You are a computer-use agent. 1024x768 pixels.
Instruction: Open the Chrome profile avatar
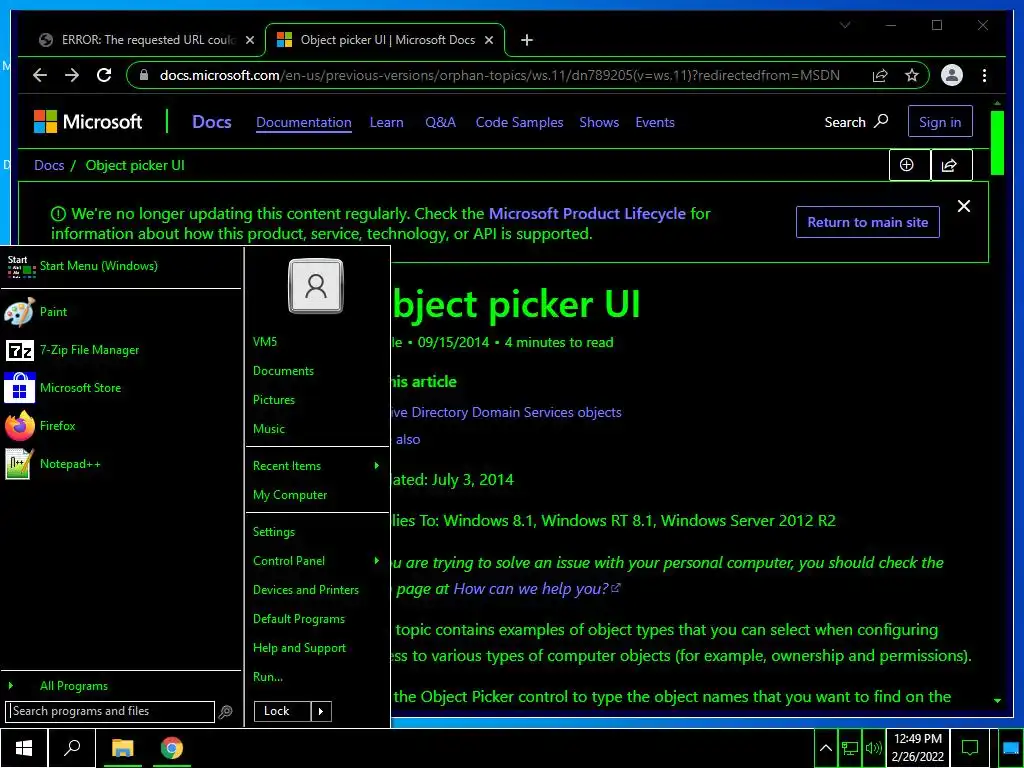point(952,75)
